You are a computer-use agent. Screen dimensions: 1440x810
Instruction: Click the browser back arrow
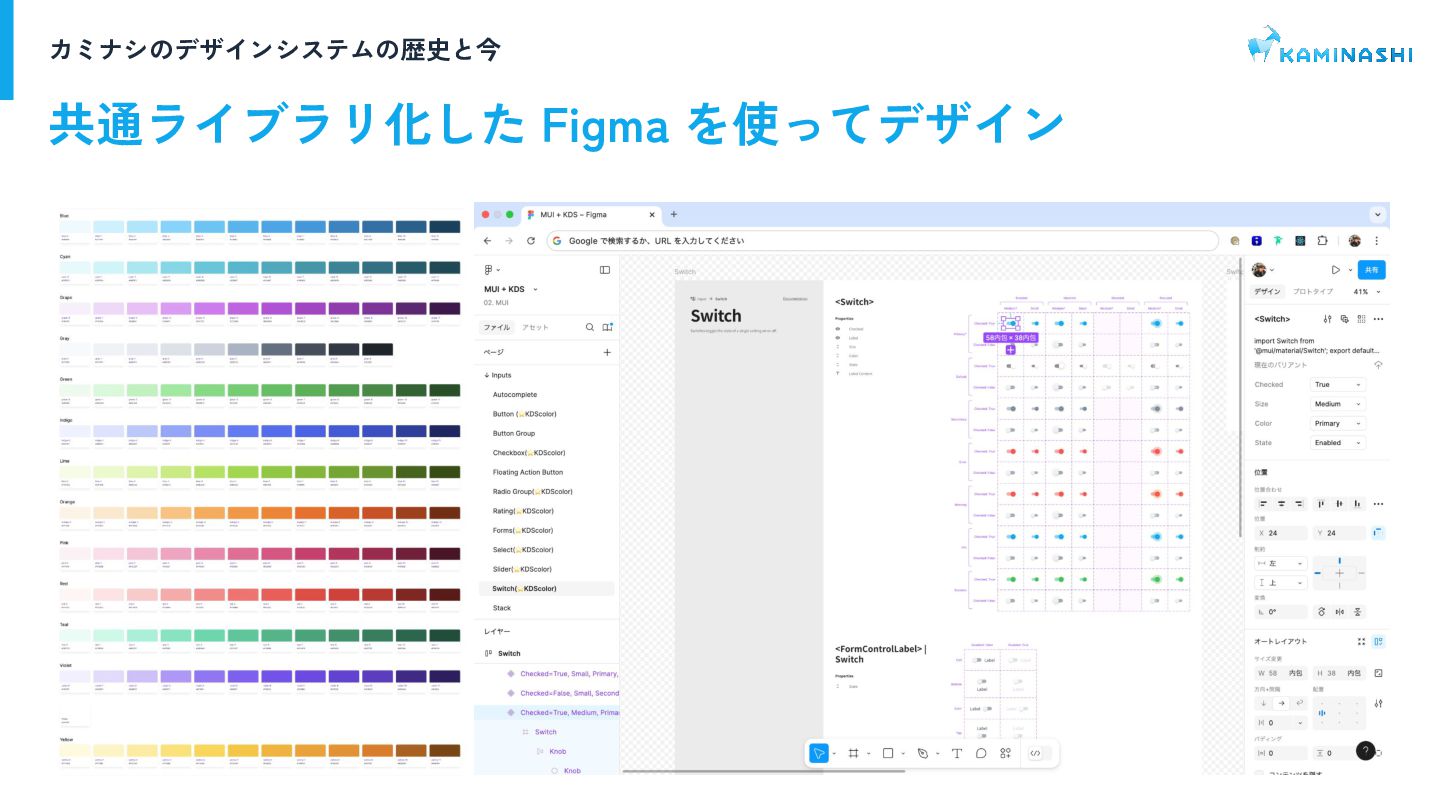(x=488, y=241)
